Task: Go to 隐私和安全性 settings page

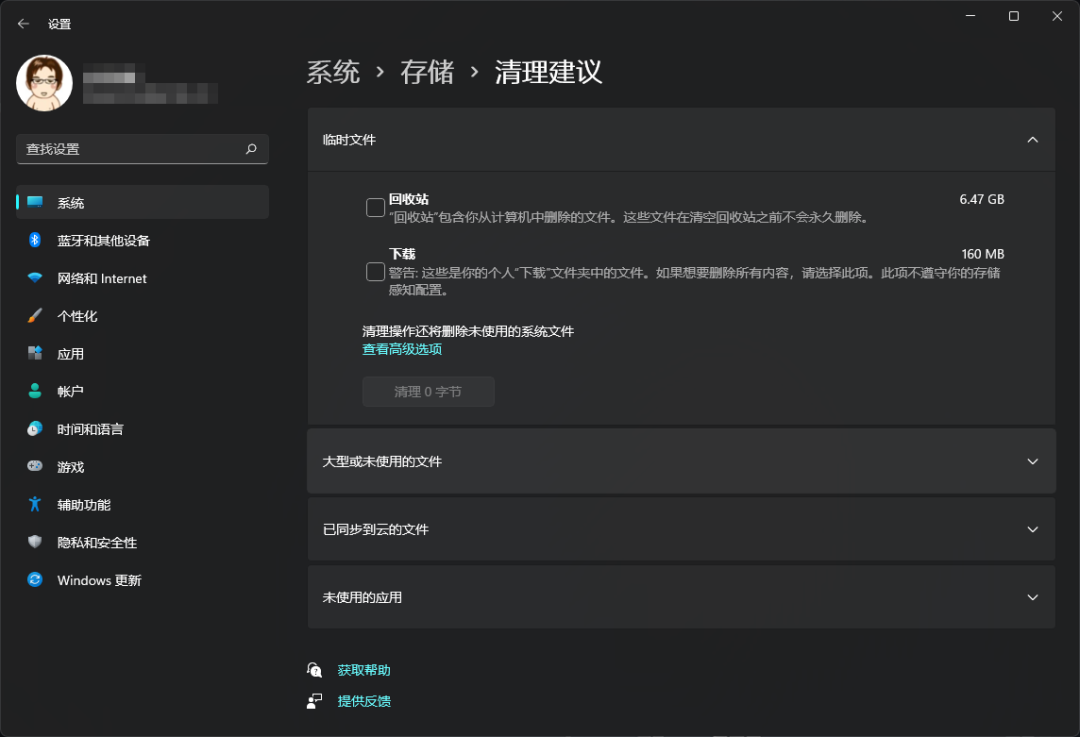Action: (97, 543)
